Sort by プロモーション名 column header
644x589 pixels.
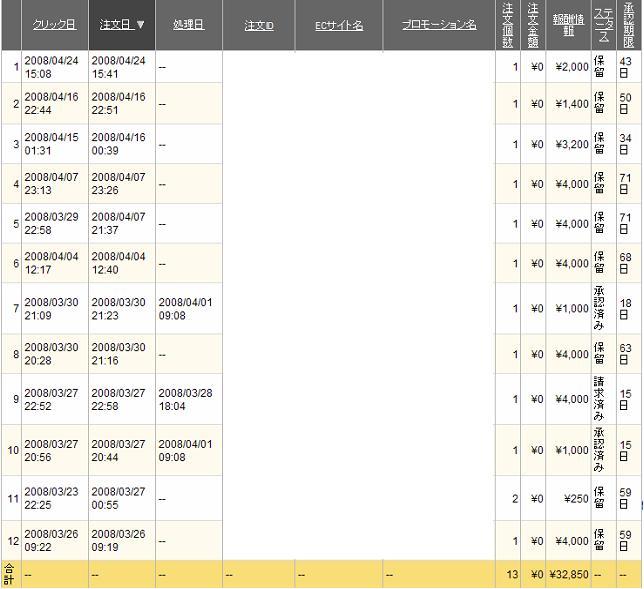click(439, 25)
